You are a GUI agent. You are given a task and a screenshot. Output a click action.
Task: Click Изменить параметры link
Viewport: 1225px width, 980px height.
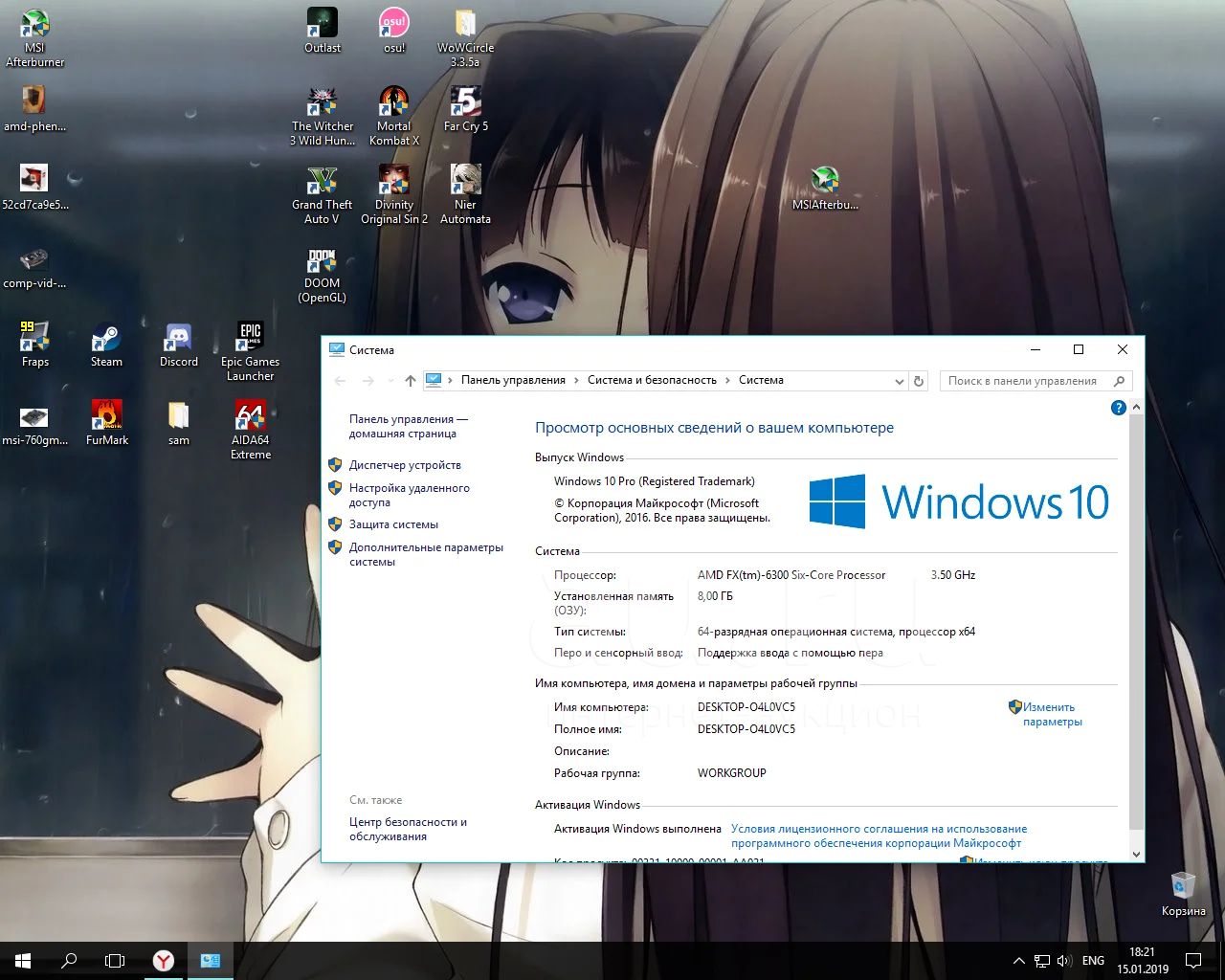[1052, 714]
